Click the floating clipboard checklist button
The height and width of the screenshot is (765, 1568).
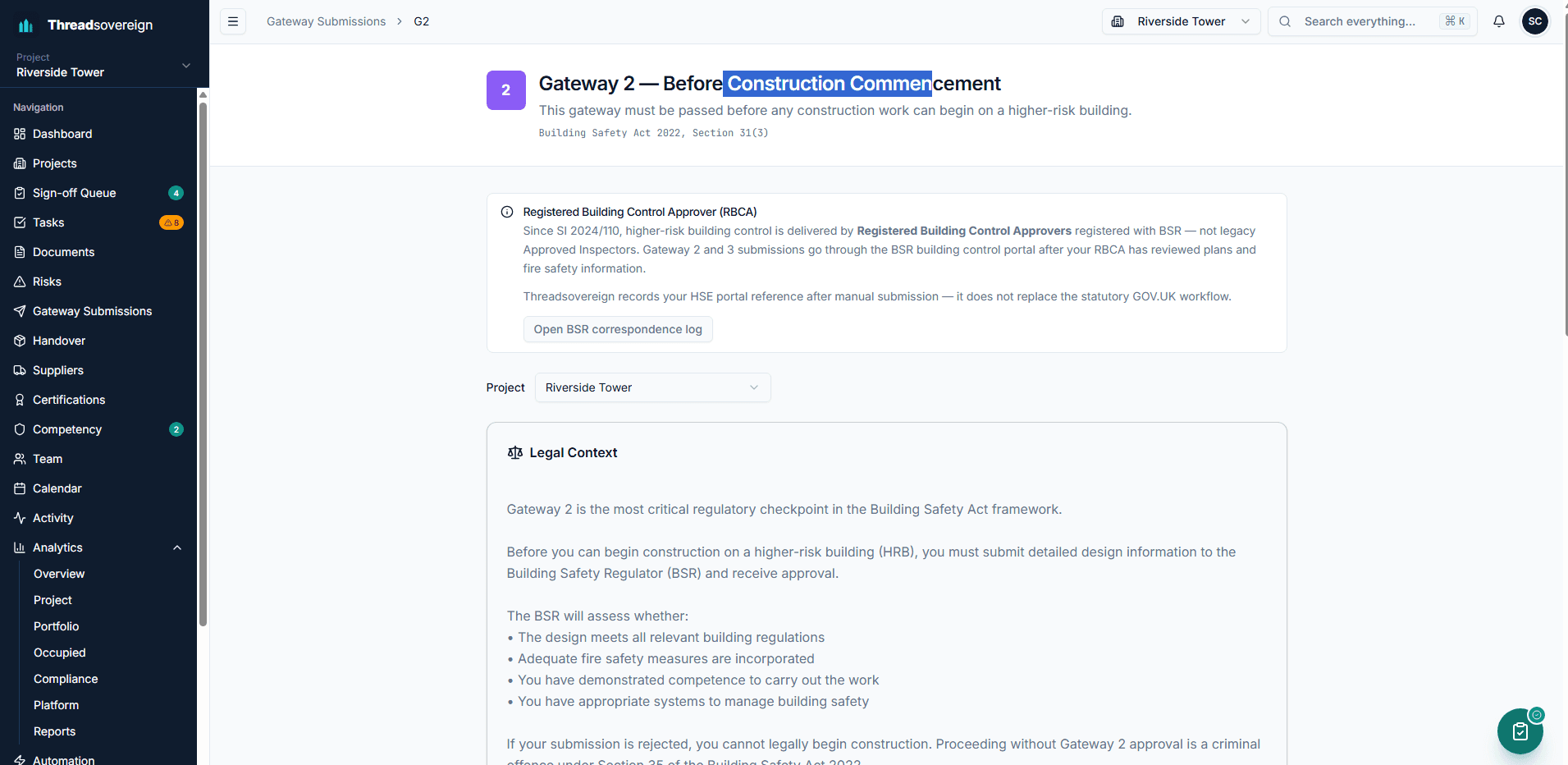1520,731
